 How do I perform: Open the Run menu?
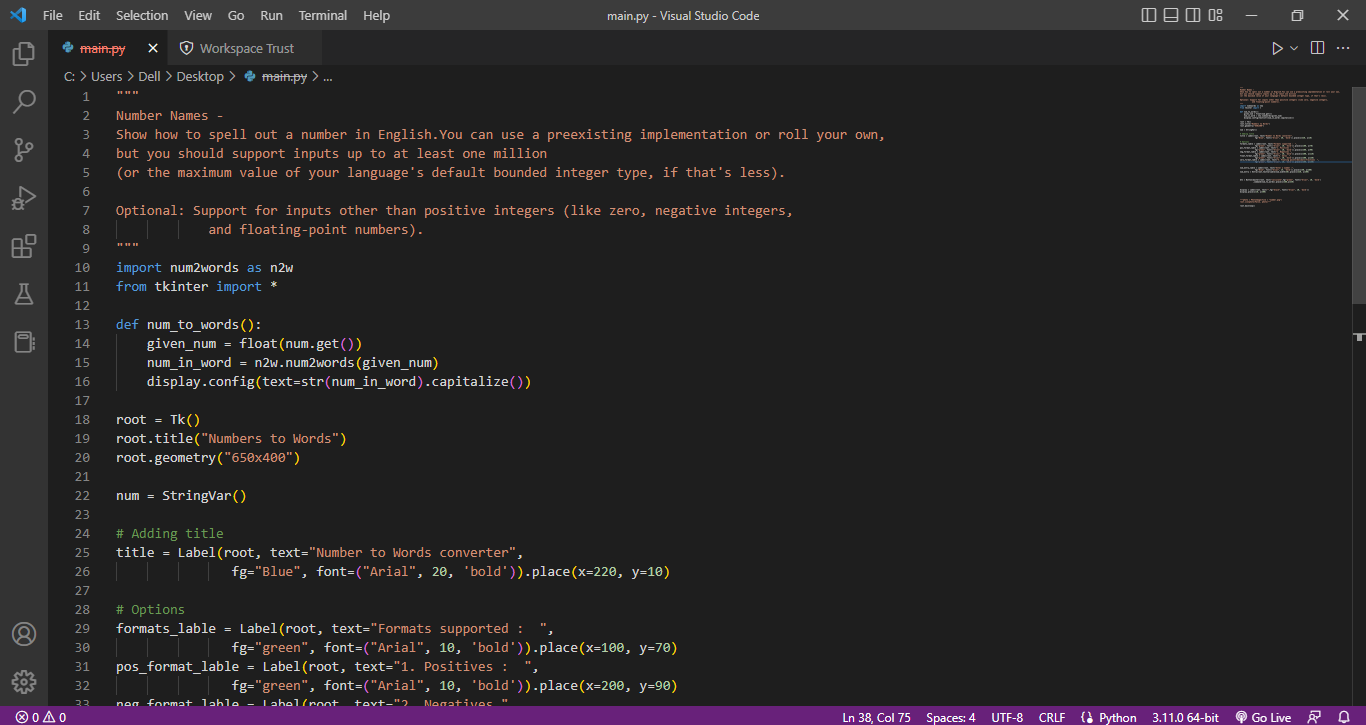pyautogui.click(x=271, y=15)
